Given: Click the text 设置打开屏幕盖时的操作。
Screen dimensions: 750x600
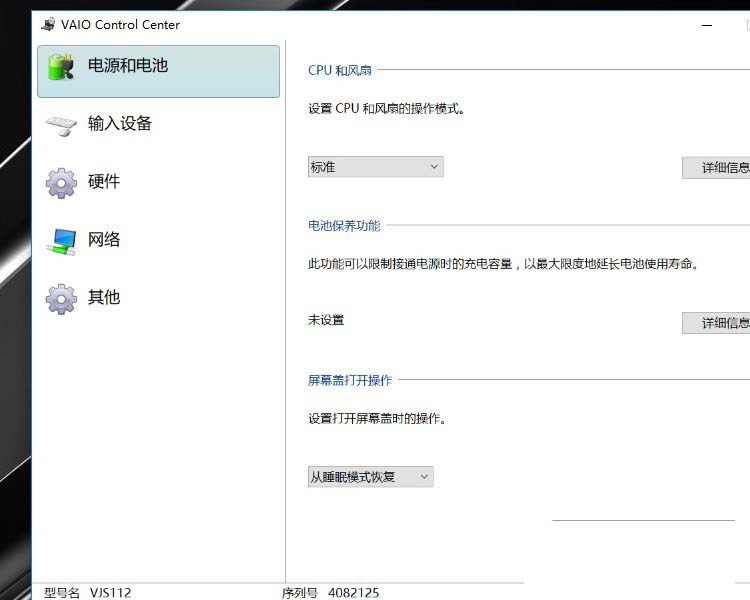Looking at the screenshot, I should (377, 419).
